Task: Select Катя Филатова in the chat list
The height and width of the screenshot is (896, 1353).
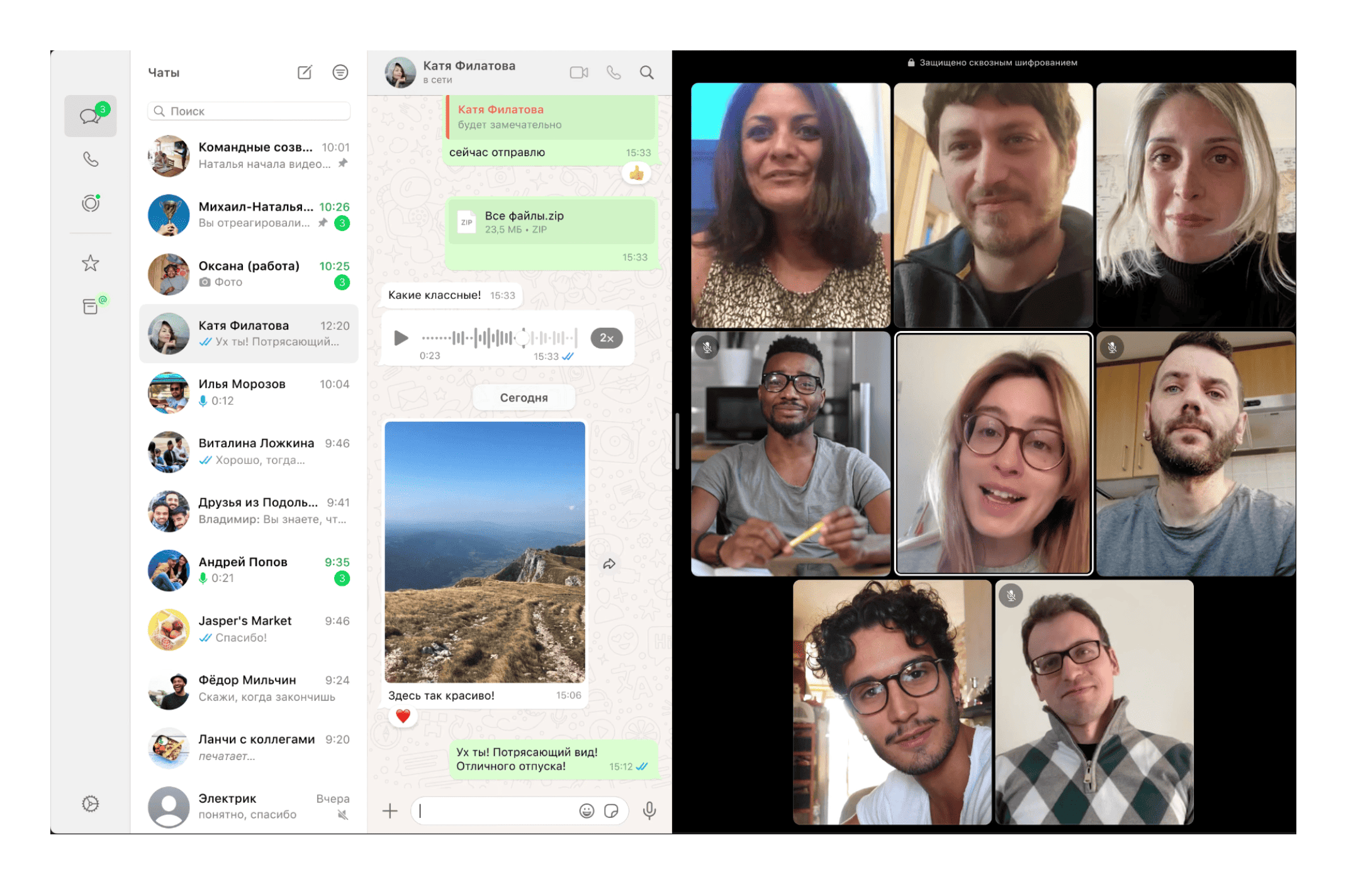Action: tap(249, 333)
